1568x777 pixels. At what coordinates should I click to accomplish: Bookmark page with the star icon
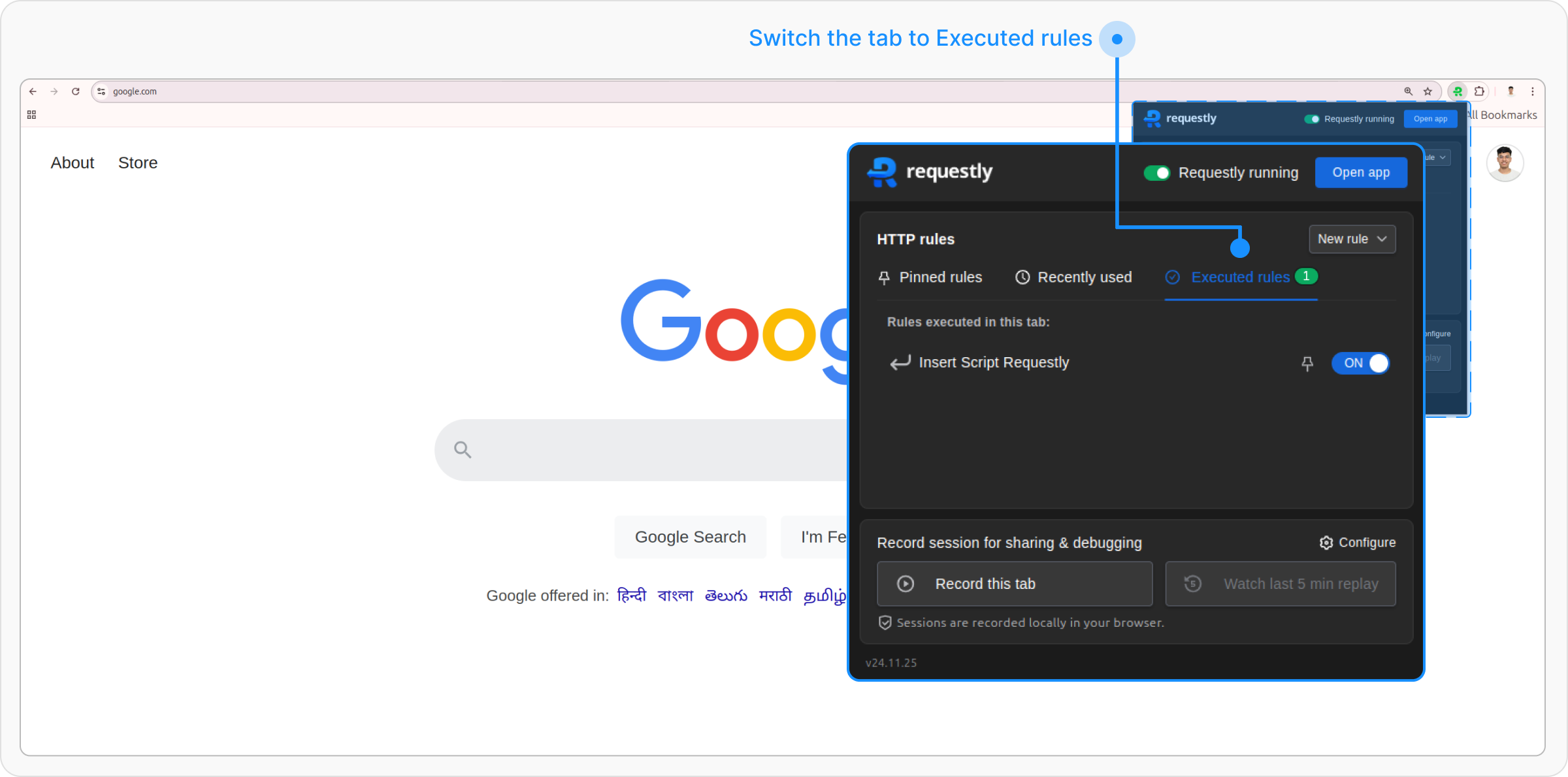click(1428, 91)
